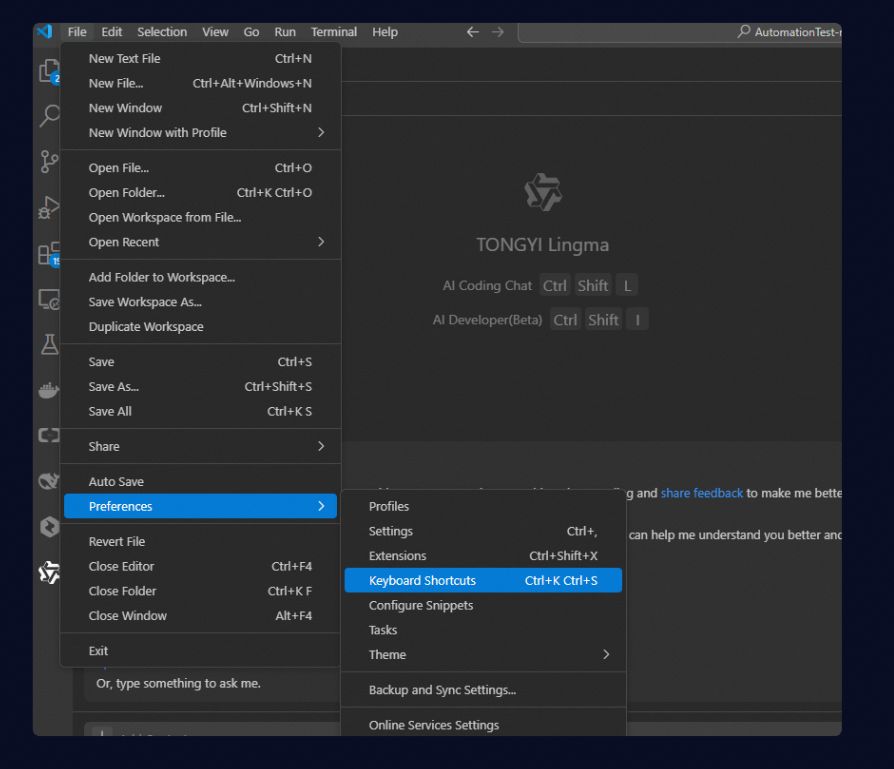Click the chat input 'type something to ask me'
Image resolution: width=894 pixels, height=769 pixels.
178,683
